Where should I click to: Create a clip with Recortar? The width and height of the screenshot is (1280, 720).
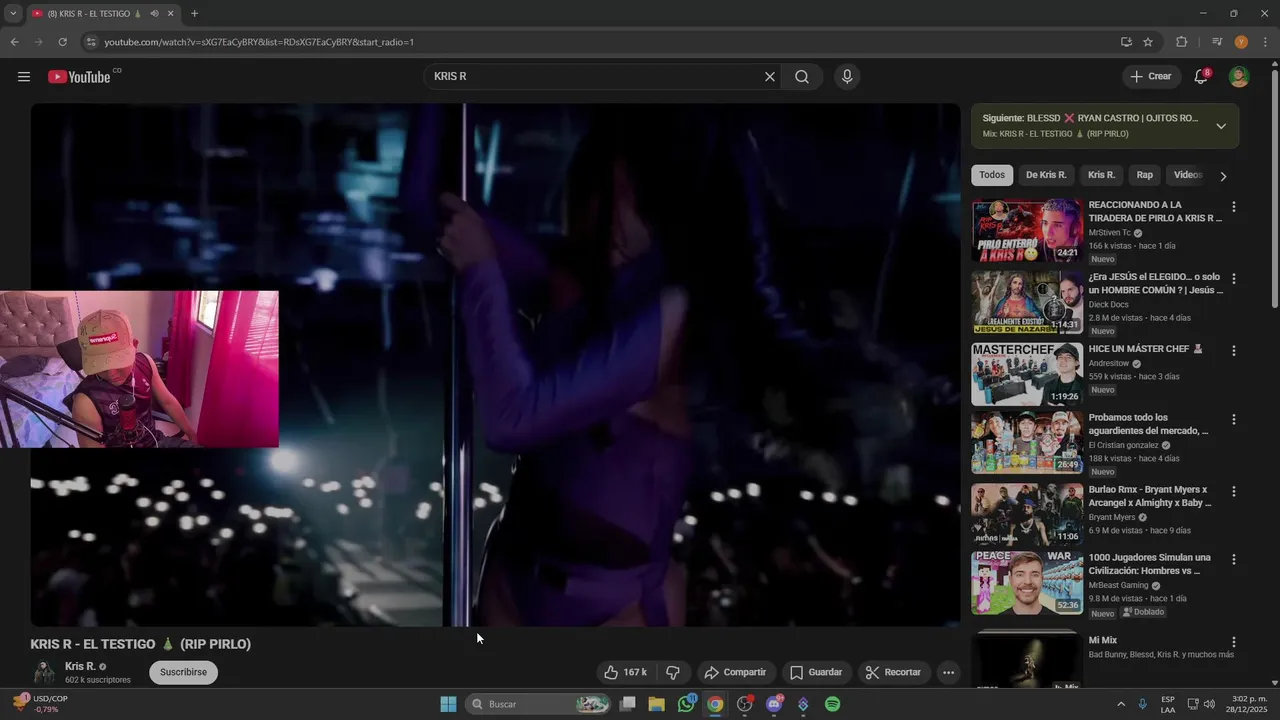click(x=893, y=672)
